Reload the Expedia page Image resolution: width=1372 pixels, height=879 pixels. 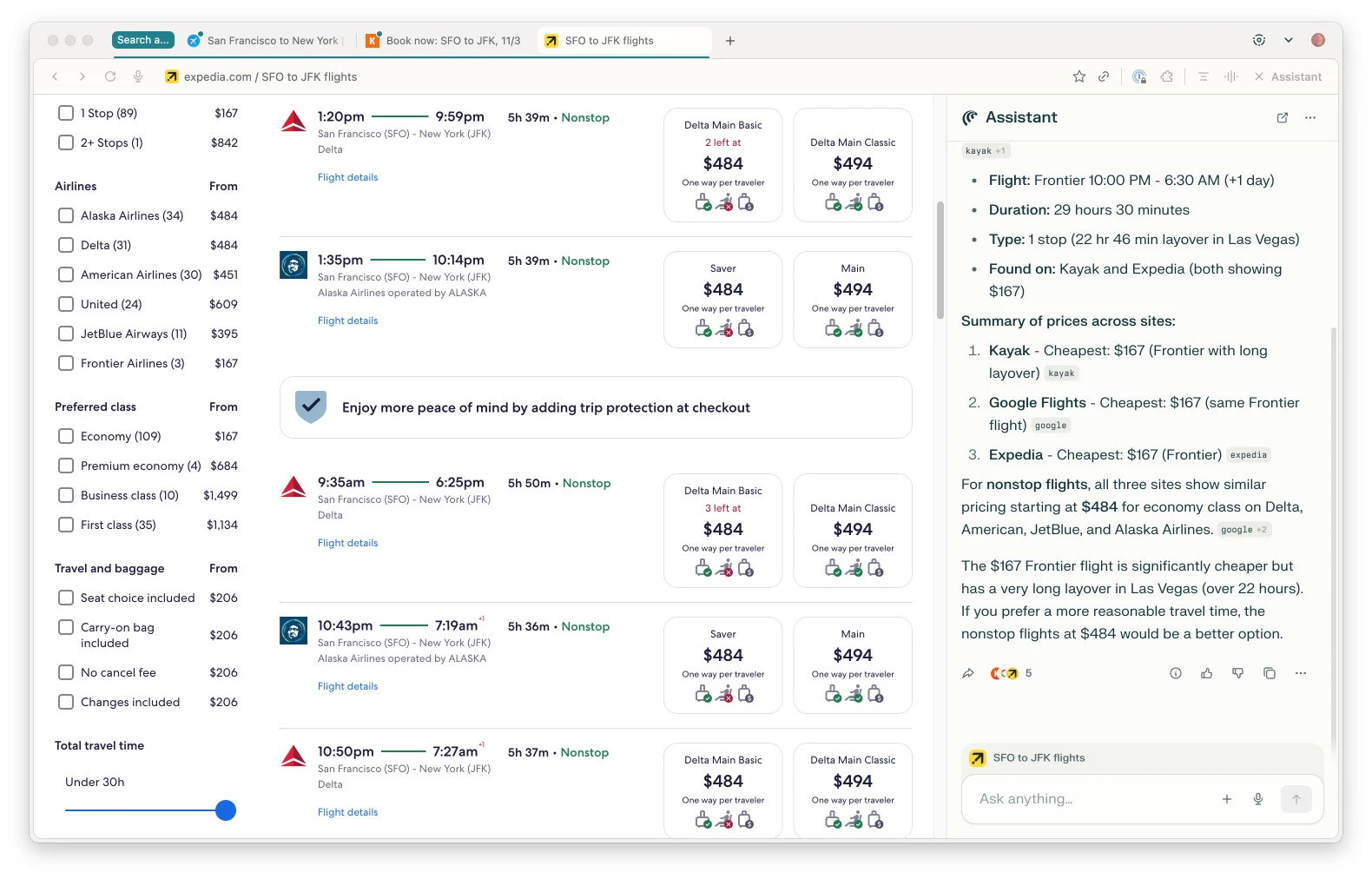[110, 76]
